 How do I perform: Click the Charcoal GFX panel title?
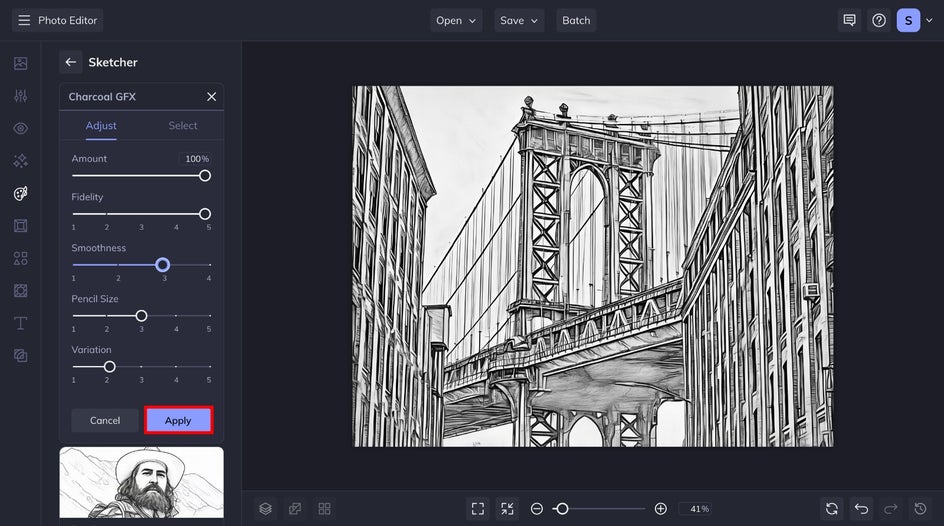(102, 96)
